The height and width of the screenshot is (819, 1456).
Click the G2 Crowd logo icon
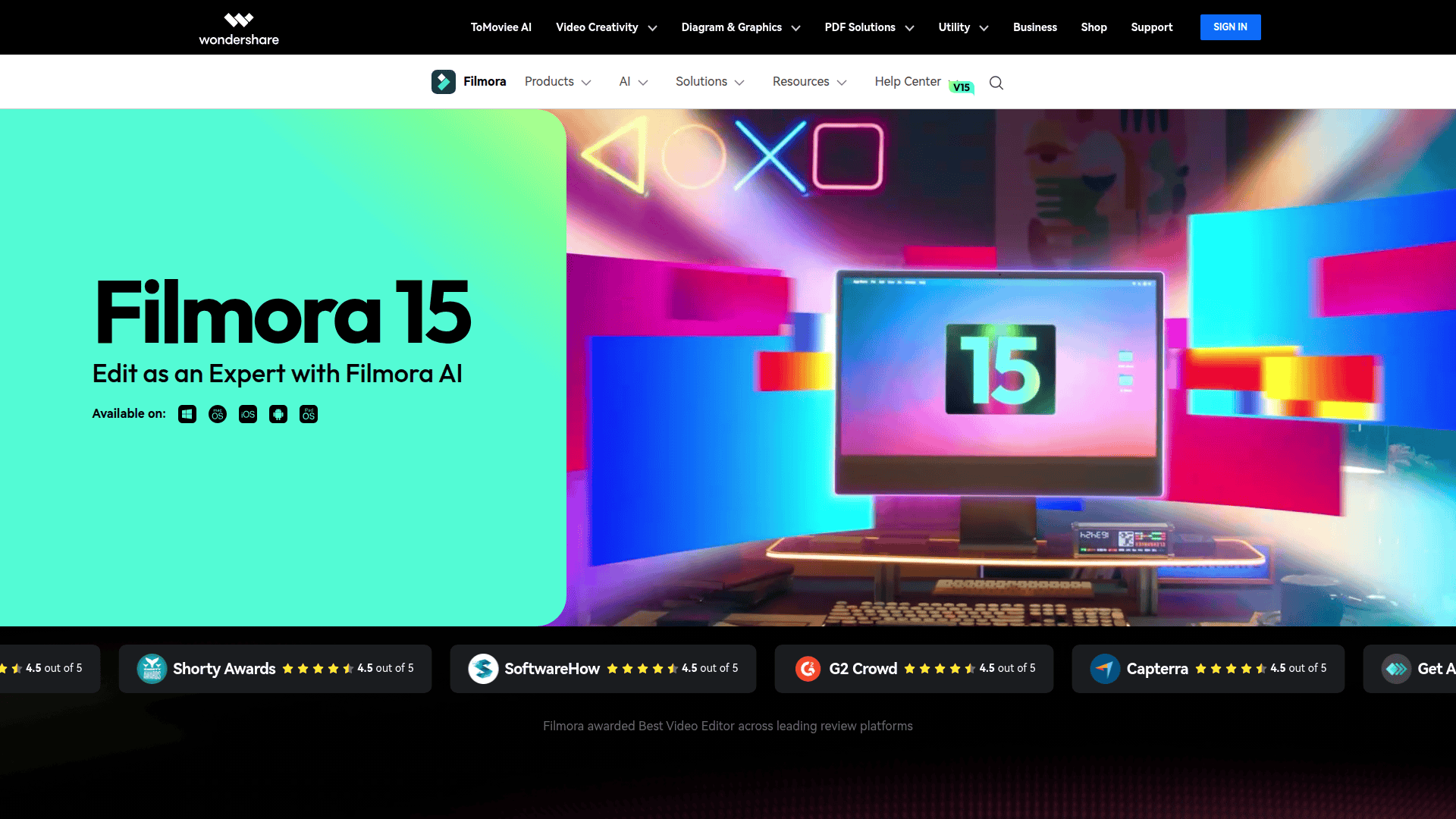coord(808,669)
